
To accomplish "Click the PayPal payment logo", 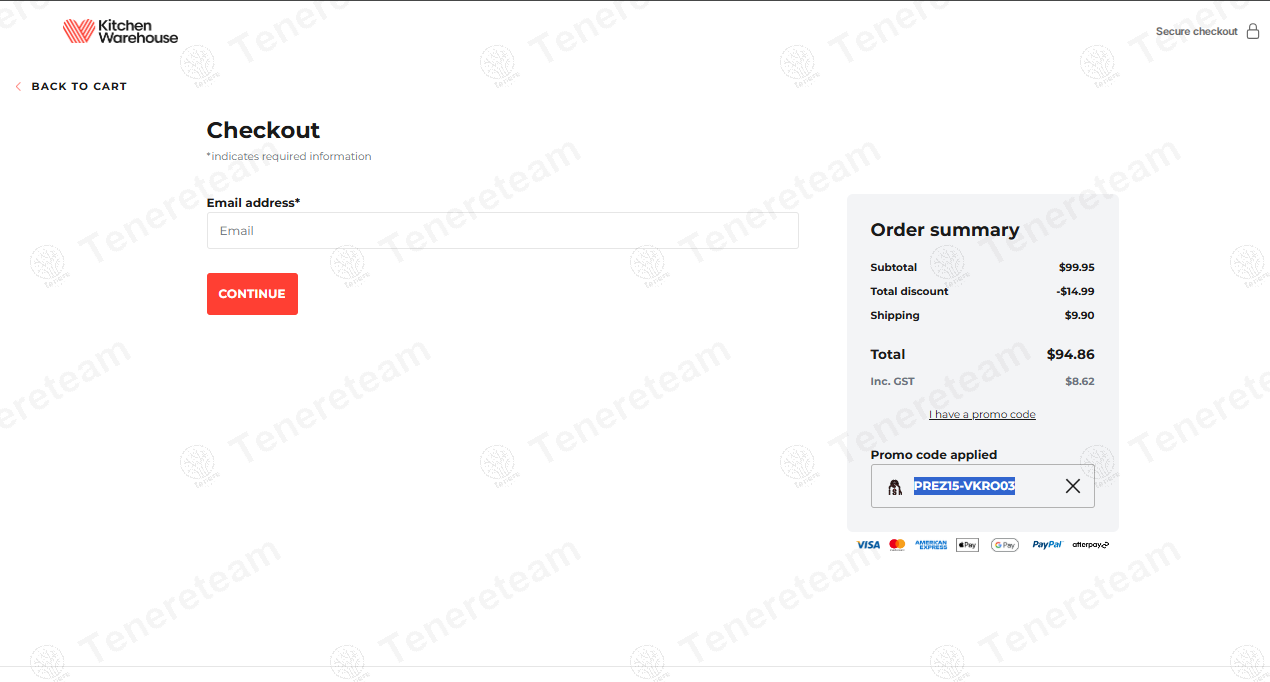I will (1047, 545).
